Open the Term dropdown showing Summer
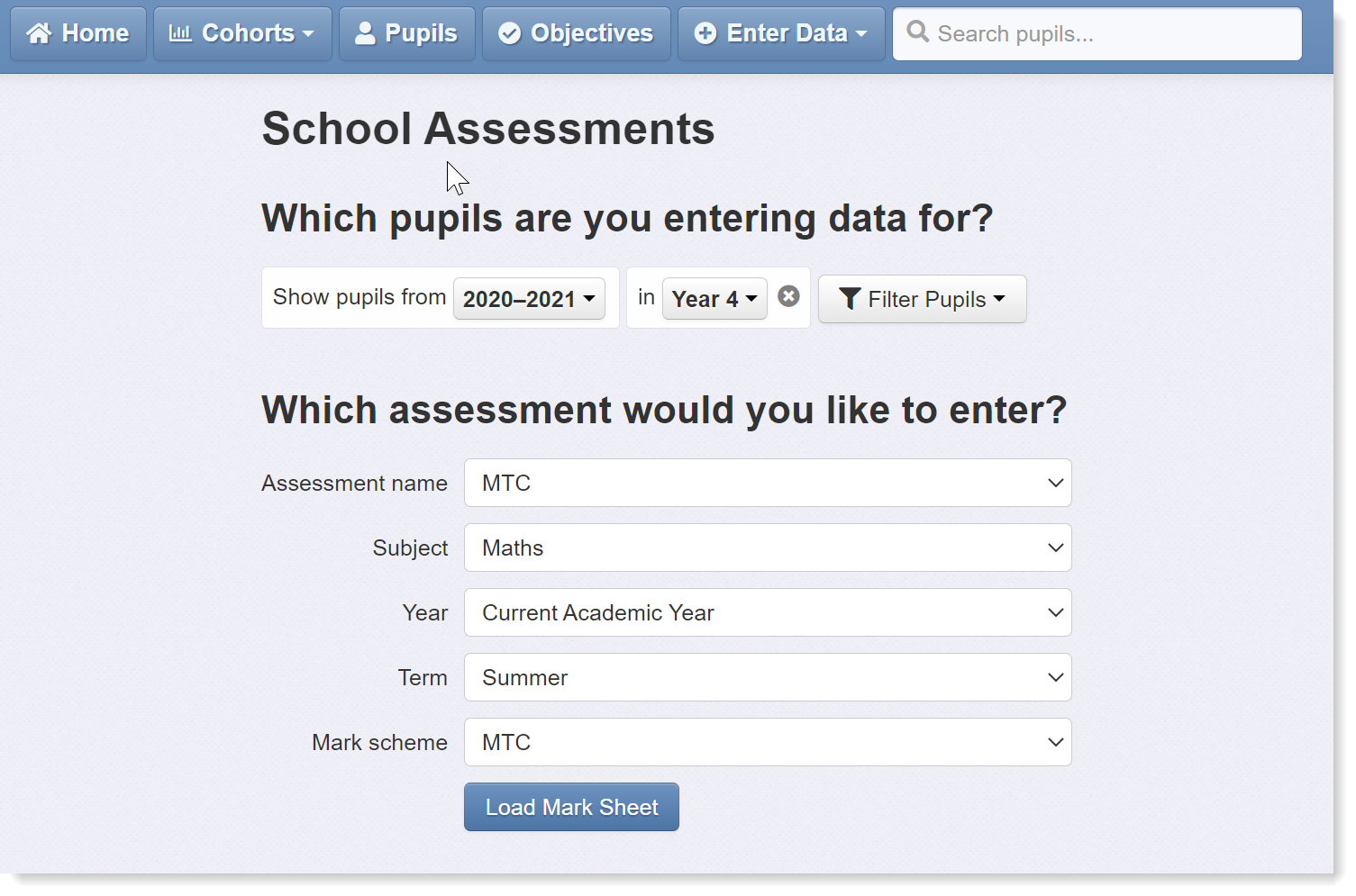Screen dimensions: 1356x896 coord(768,677)
